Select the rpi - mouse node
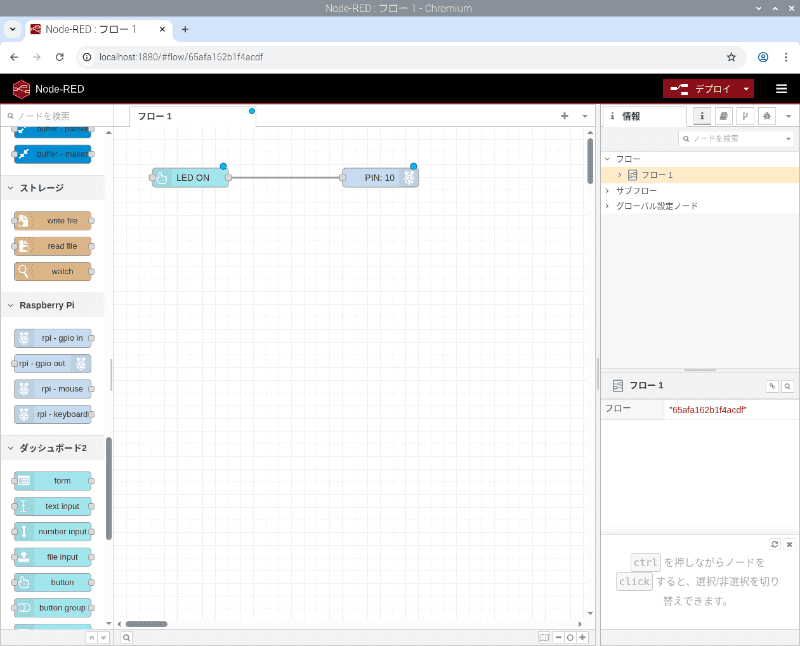Viewport: 800px width, 646px height. pos(53,389)
